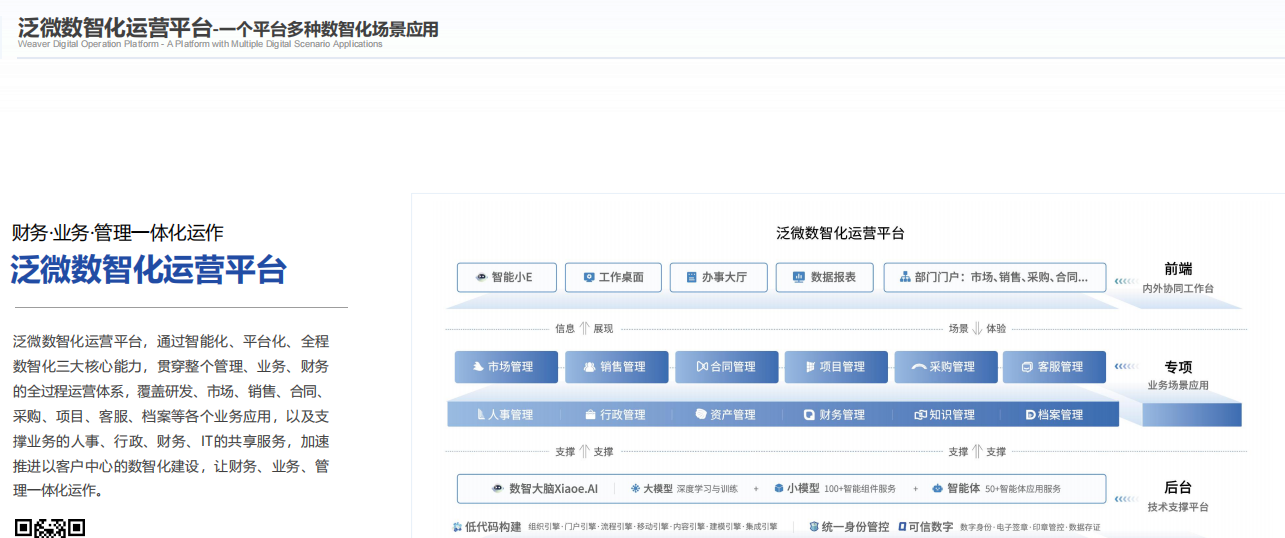The height and width of the screenshot is (538, 1285).
Task: Click the up arrow between 信息 and 展现
Action: click(x=584, y=328)
